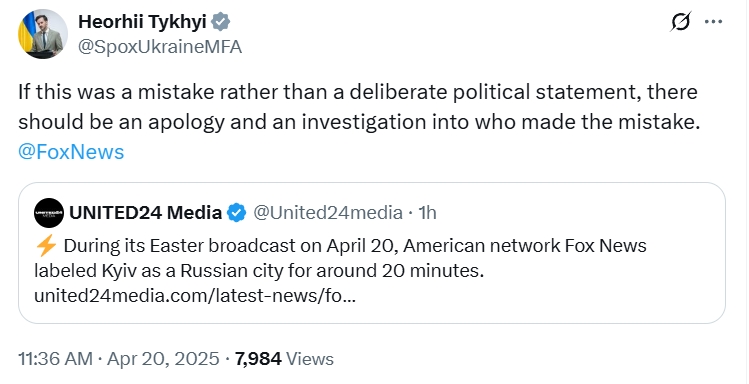This screenshot has width=749, height=384.
Task: Open the Grok slash-circle icon
Action: click(x=680, y=22)
